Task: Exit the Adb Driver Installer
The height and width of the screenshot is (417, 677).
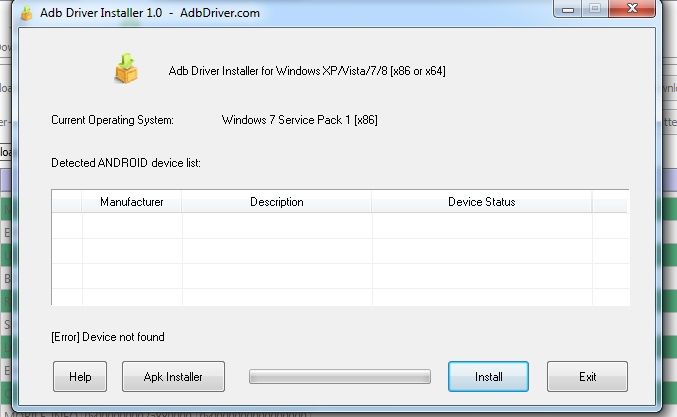Action: point(587,377)
